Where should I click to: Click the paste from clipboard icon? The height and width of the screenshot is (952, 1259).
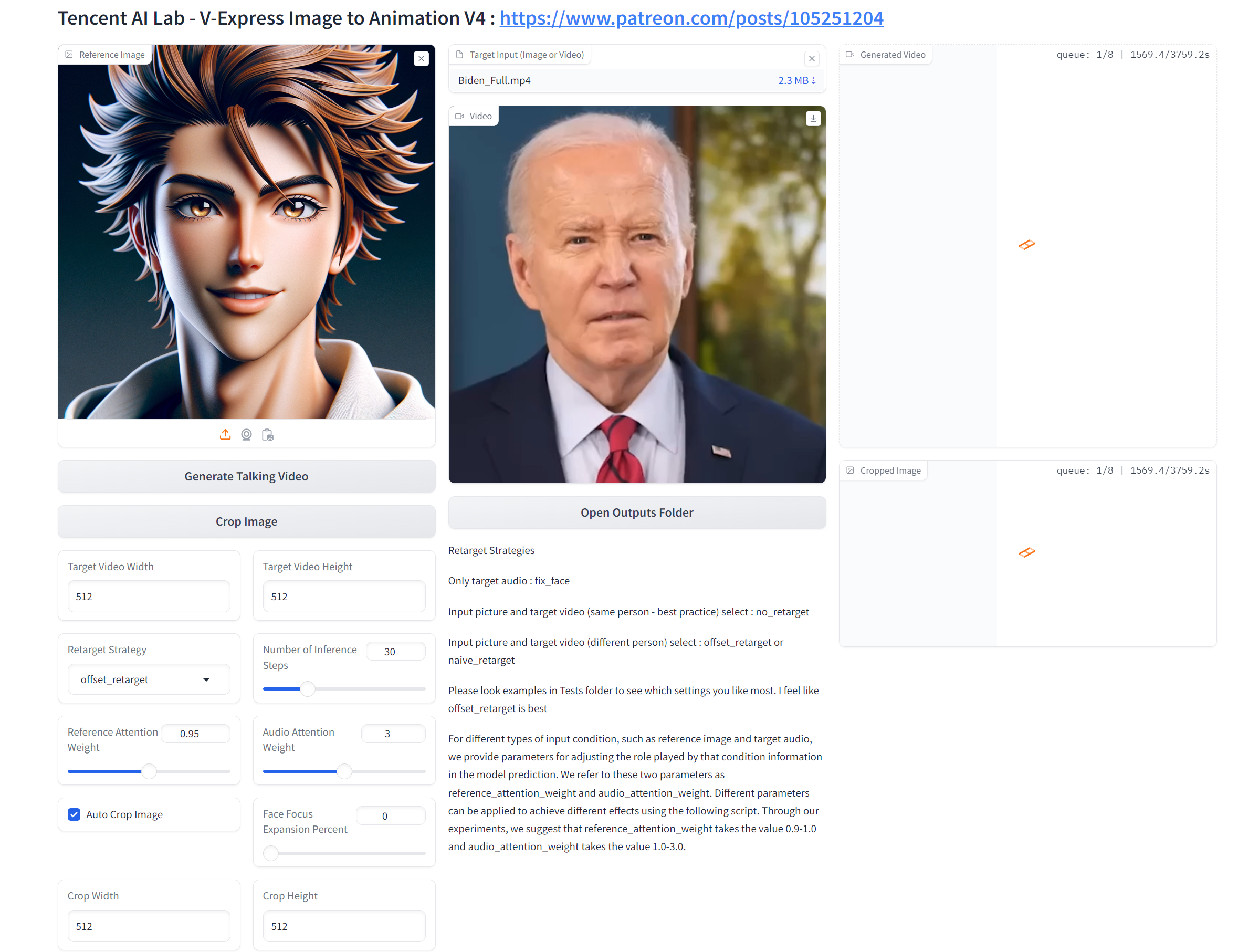coord(268,435)
